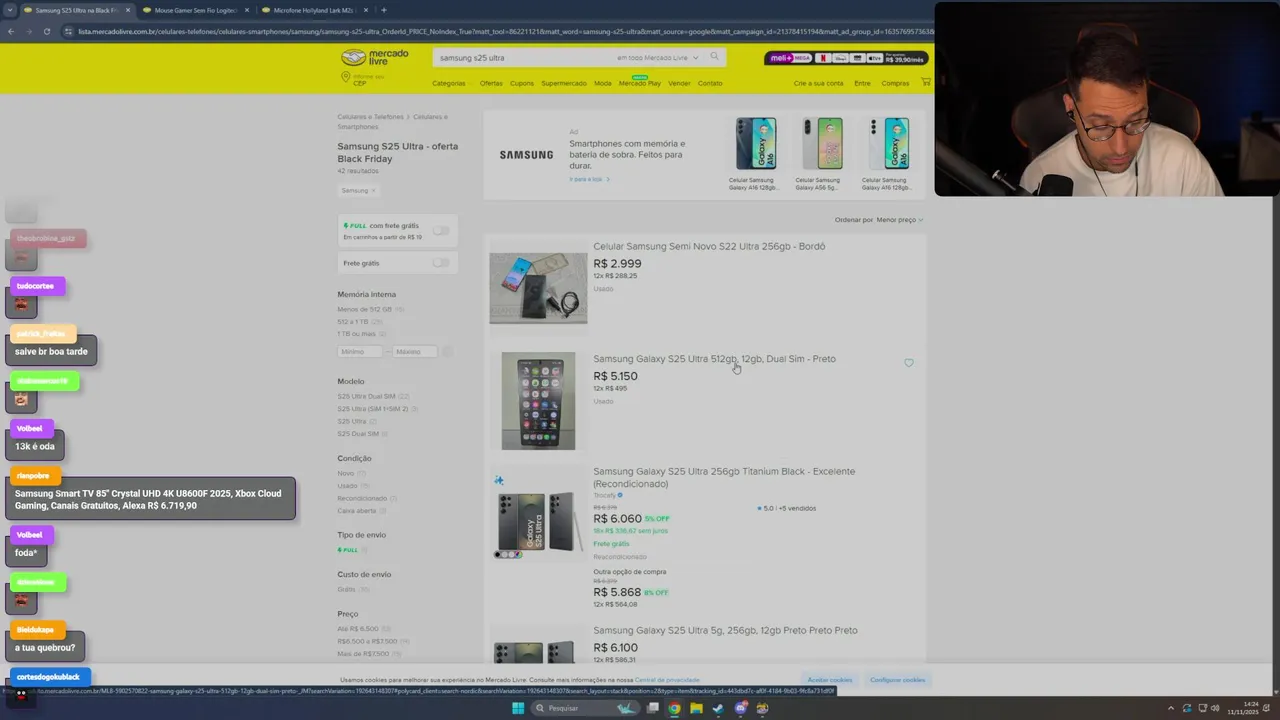This screenshot has height=720, width=1280.
Task: Click the Aceitar cookies button
Action: coord(830,680)
